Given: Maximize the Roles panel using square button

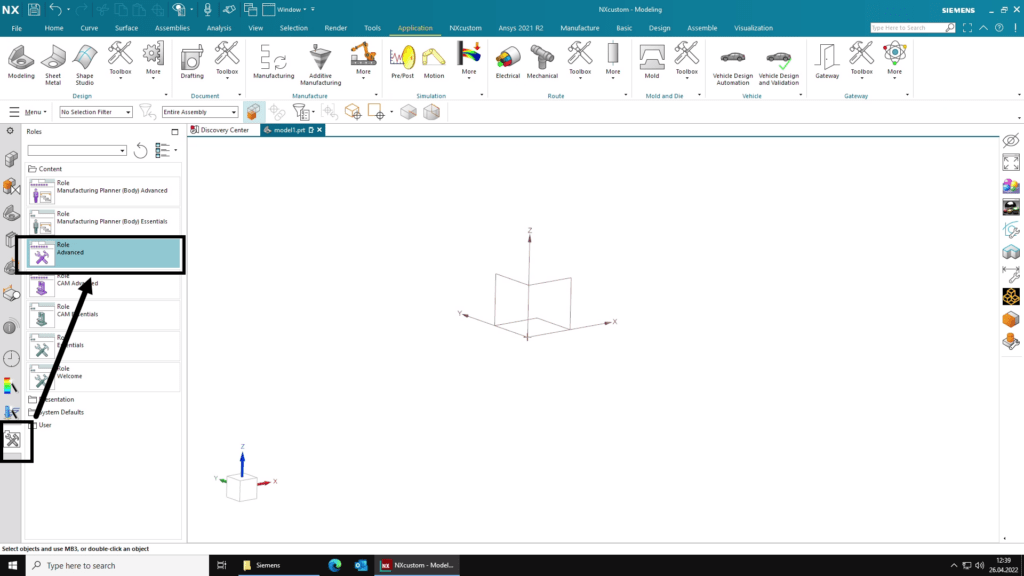Looking at the screenshot, I should click(x=175, y=132).
